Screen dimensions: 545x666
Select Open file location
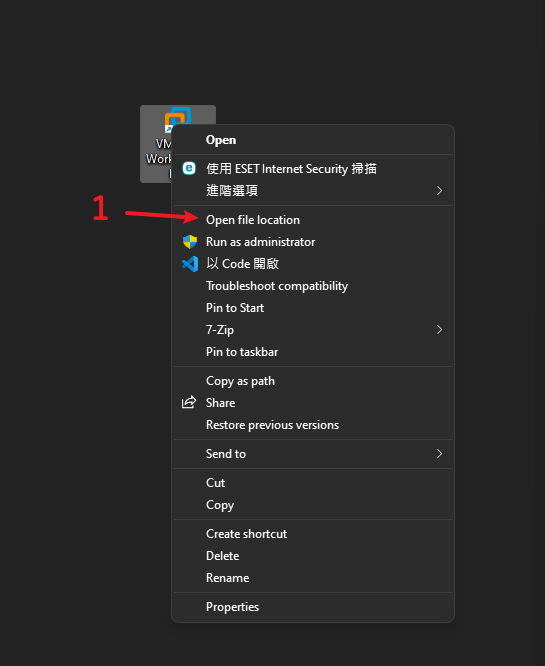click(313, 220)
